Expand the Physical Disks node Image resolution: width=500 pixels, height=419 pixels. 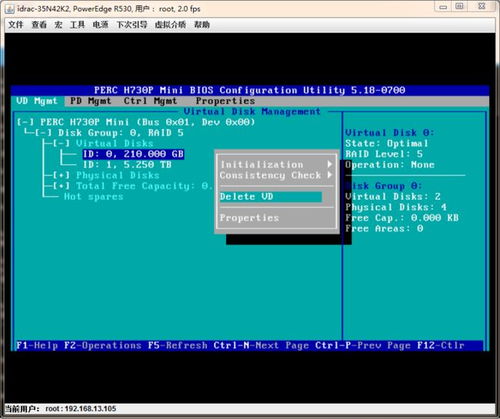click(x=61, y=175)
